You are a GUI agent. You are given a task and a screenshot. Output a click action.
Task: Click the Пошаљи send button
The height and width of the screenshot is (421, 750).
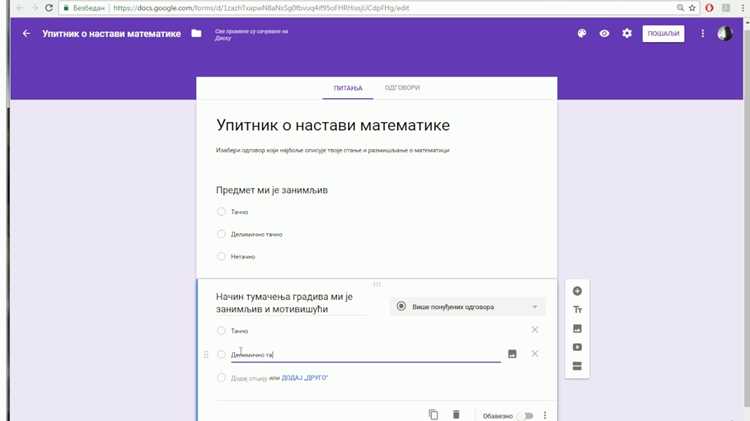(663, 33)
